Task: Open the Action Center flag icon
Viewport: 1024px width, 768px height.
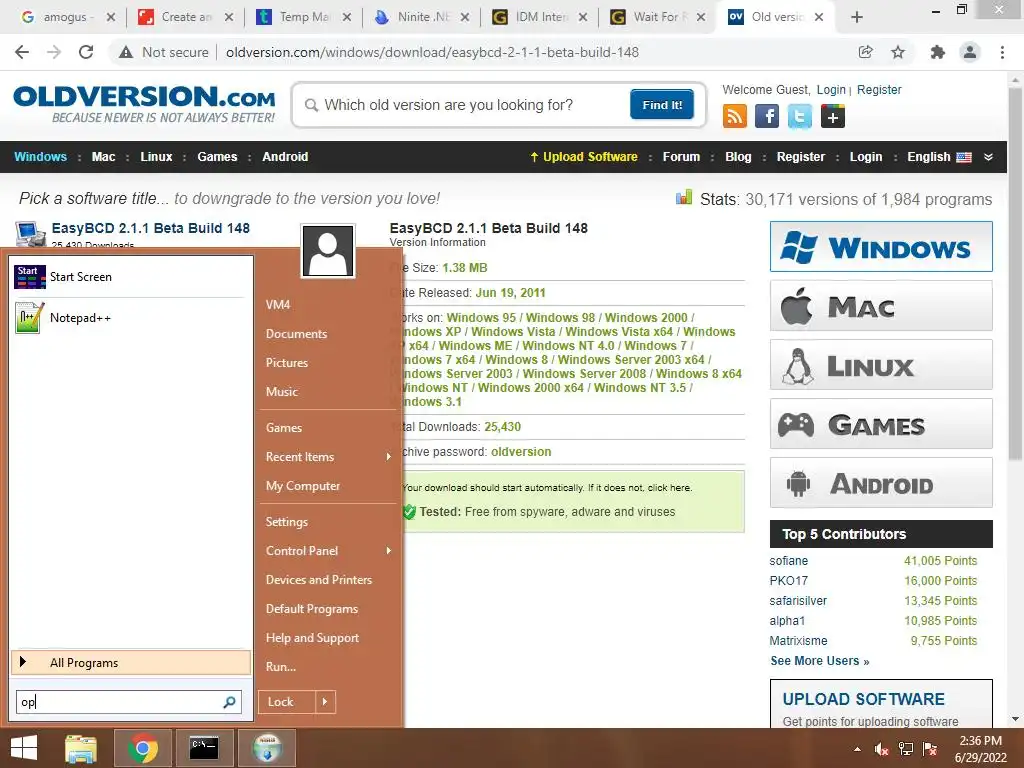Action: (930, 749)
